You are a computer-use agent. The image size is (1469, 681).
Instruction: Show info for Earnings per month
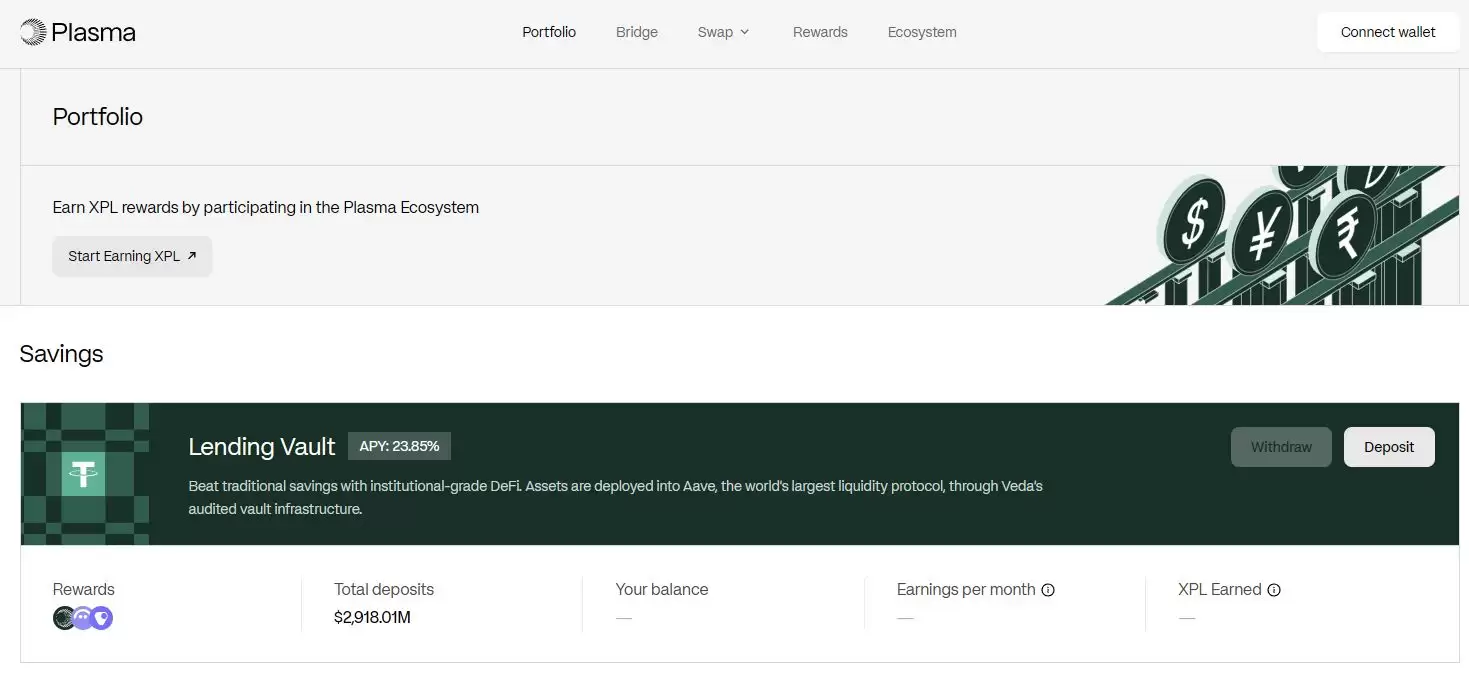[1048, 590]
